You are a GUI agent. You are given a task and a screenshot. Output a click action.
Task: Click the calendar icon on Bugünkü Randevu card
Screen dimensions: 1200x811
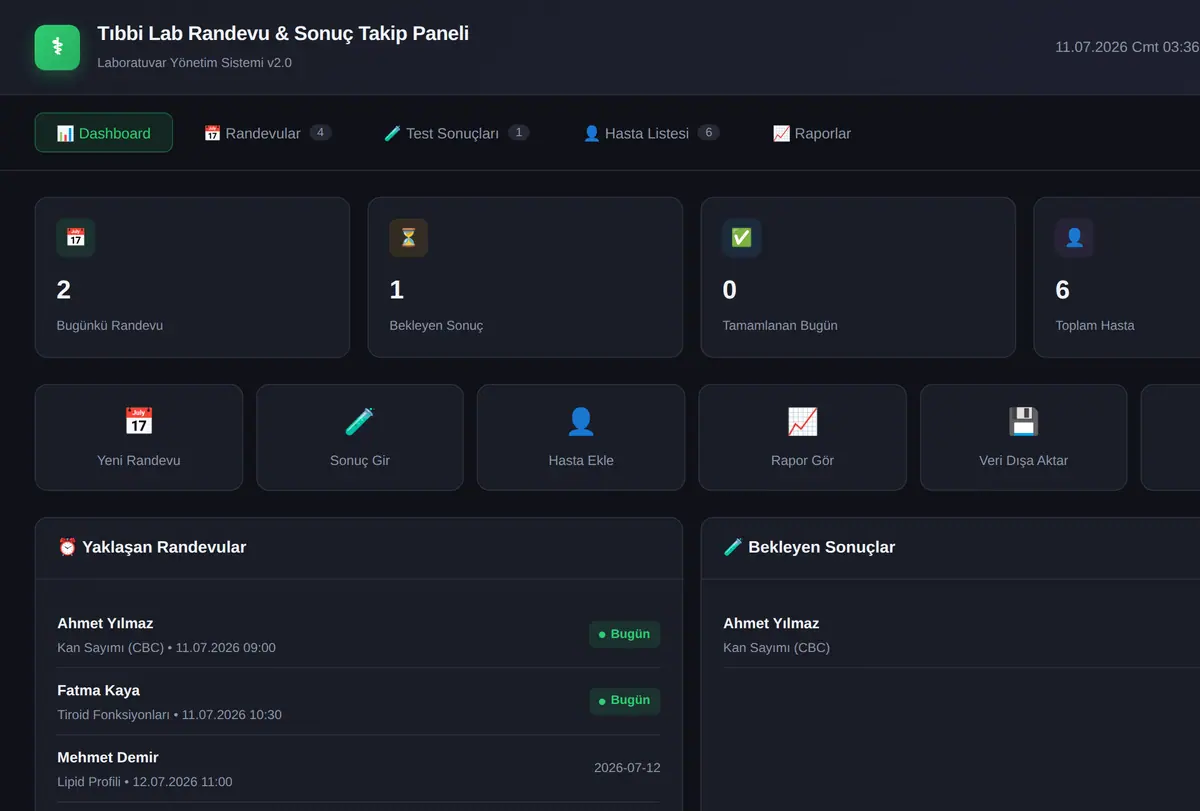(76, 238)
